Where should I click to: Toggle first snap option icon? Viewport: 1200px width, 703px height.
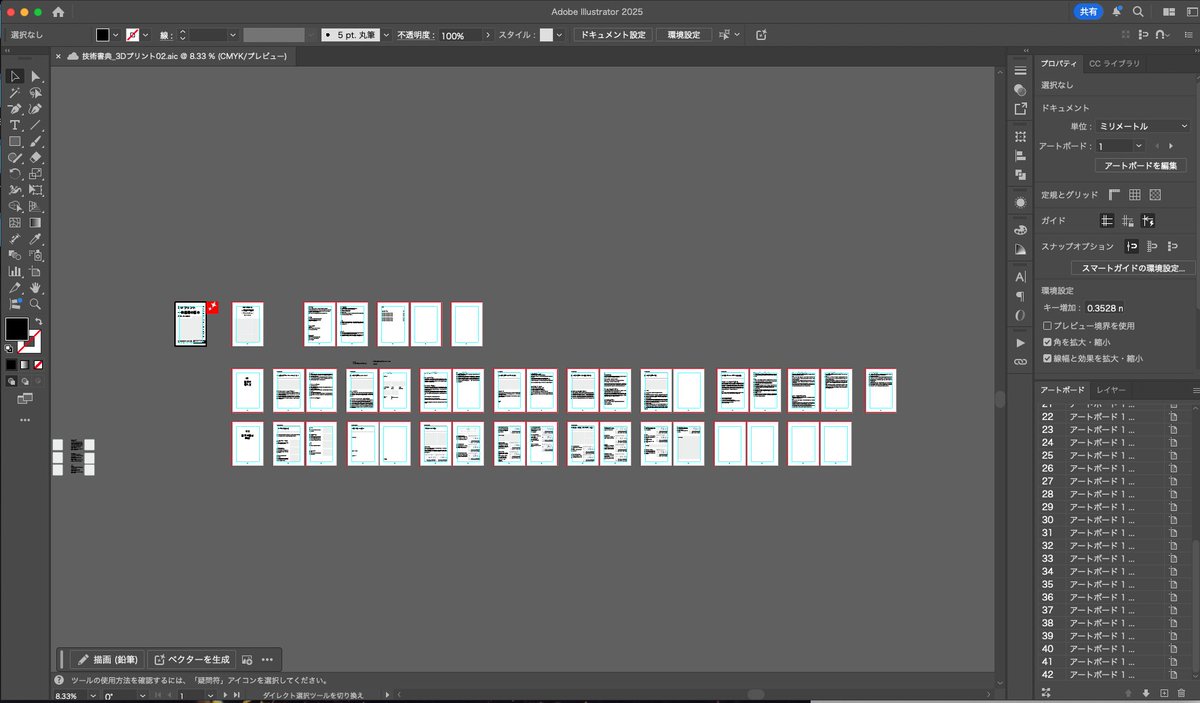(x=1132, y=246)
